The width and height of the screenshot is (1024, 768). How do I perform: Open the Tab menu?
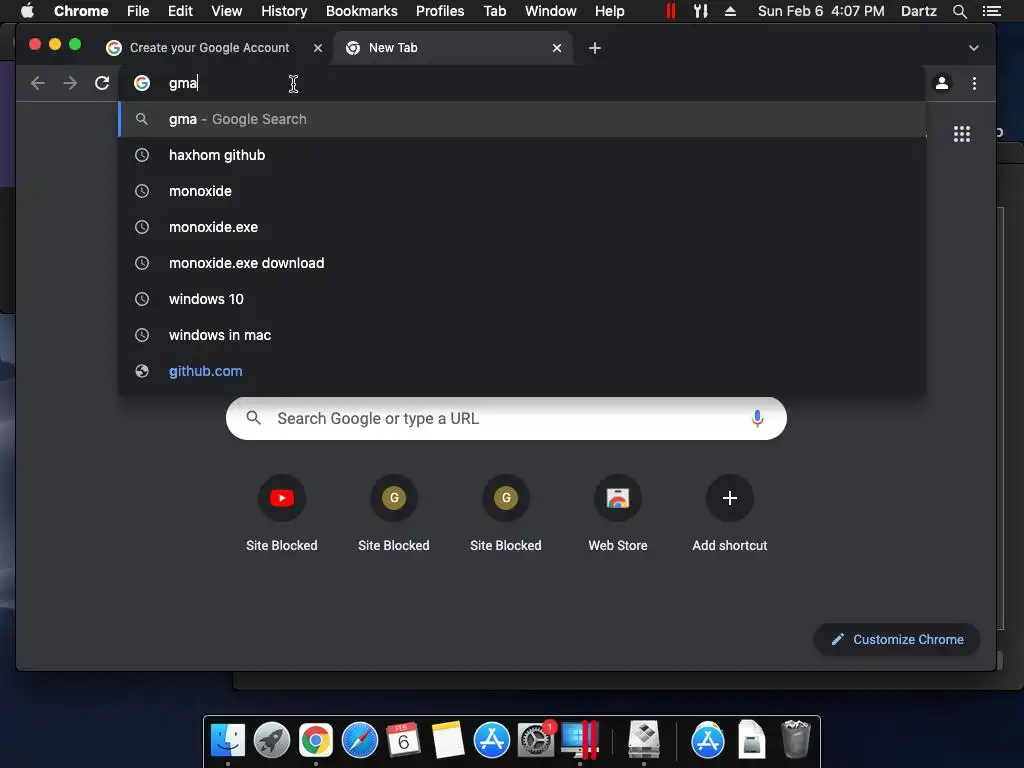pyautogui.click(x=494, y=11)
